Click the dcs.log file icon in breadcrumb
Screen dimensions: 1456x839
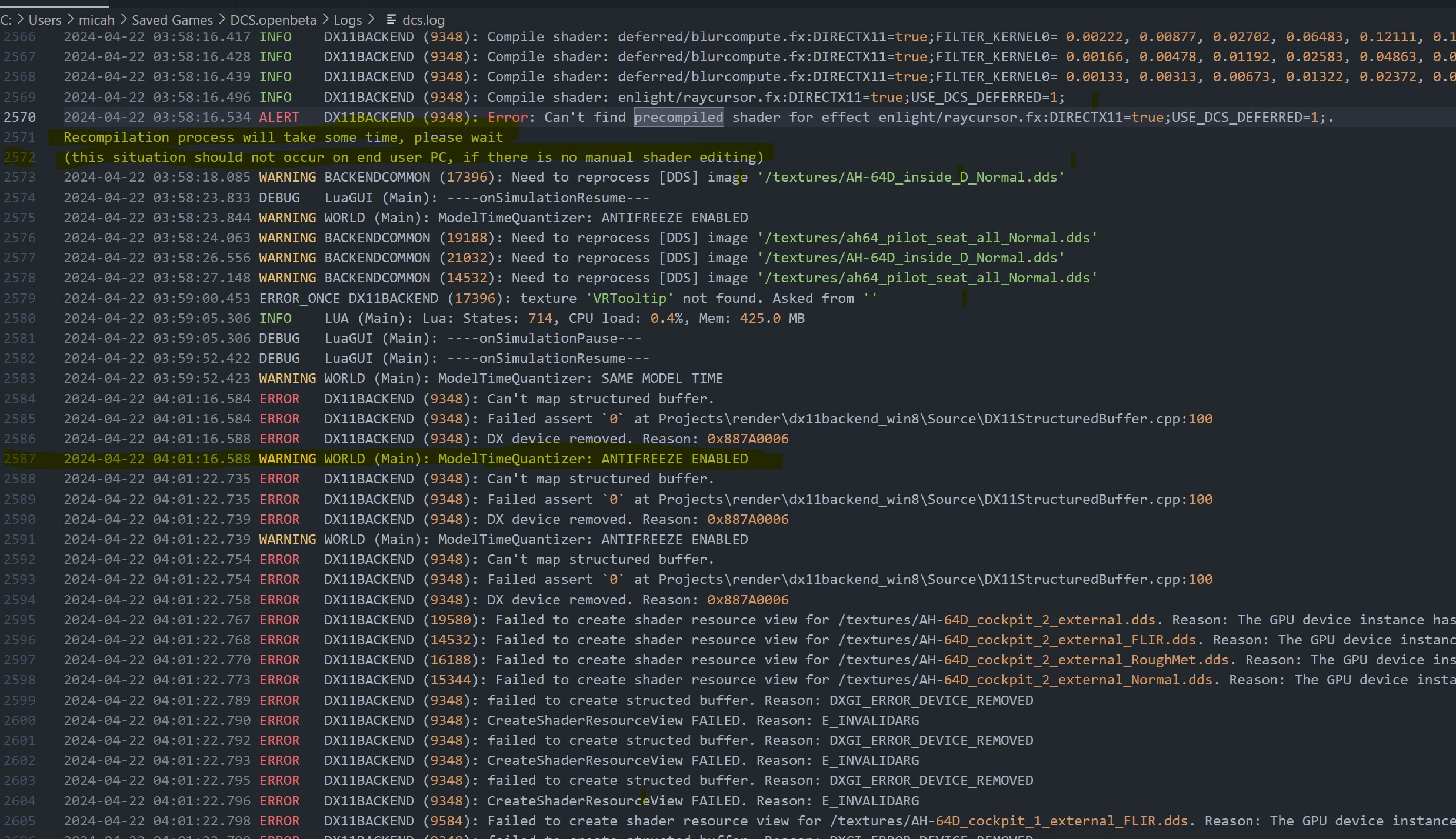[391, 19]
